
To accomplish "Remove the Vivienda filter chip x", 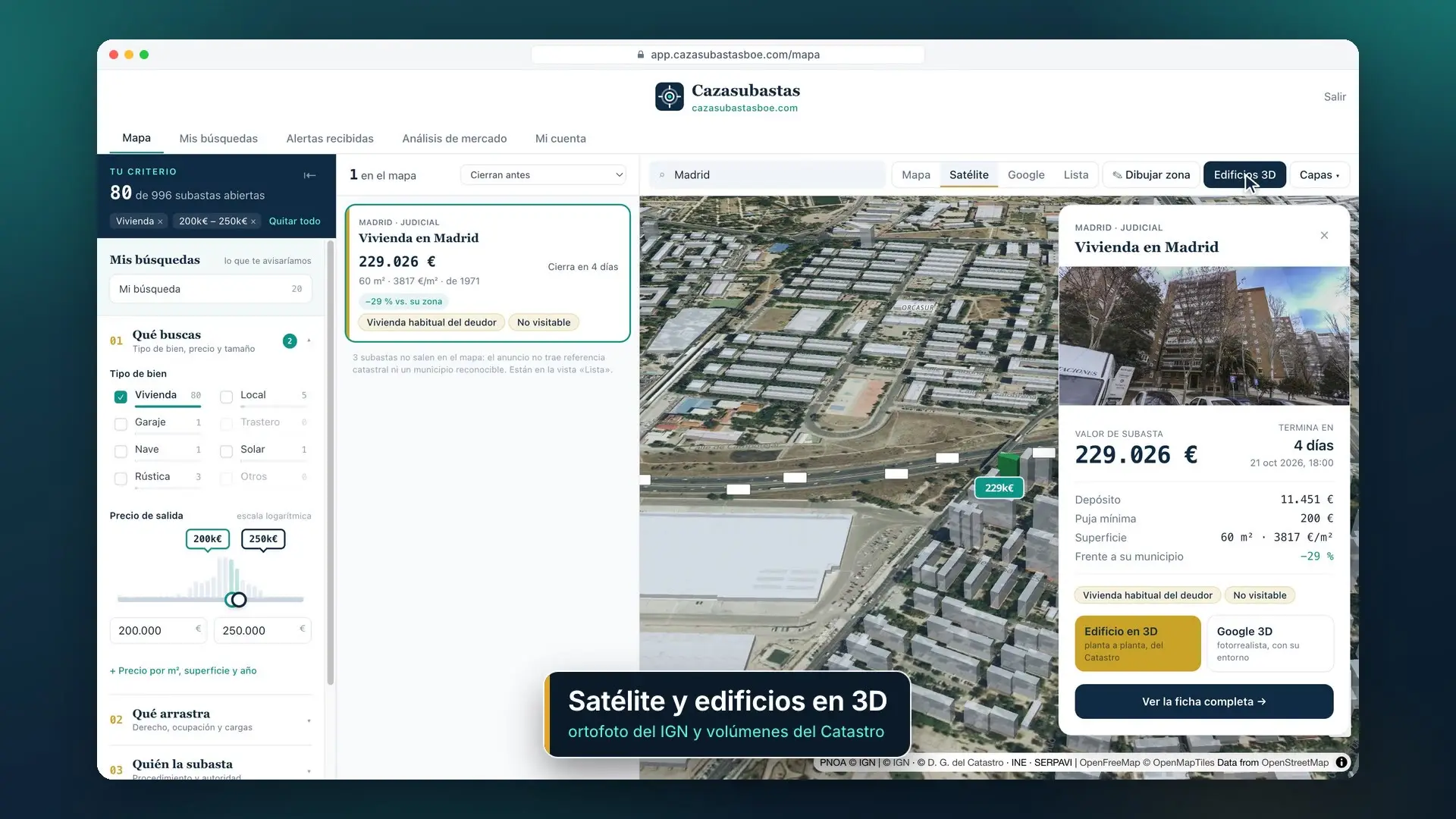I will (x=160, y=221).
